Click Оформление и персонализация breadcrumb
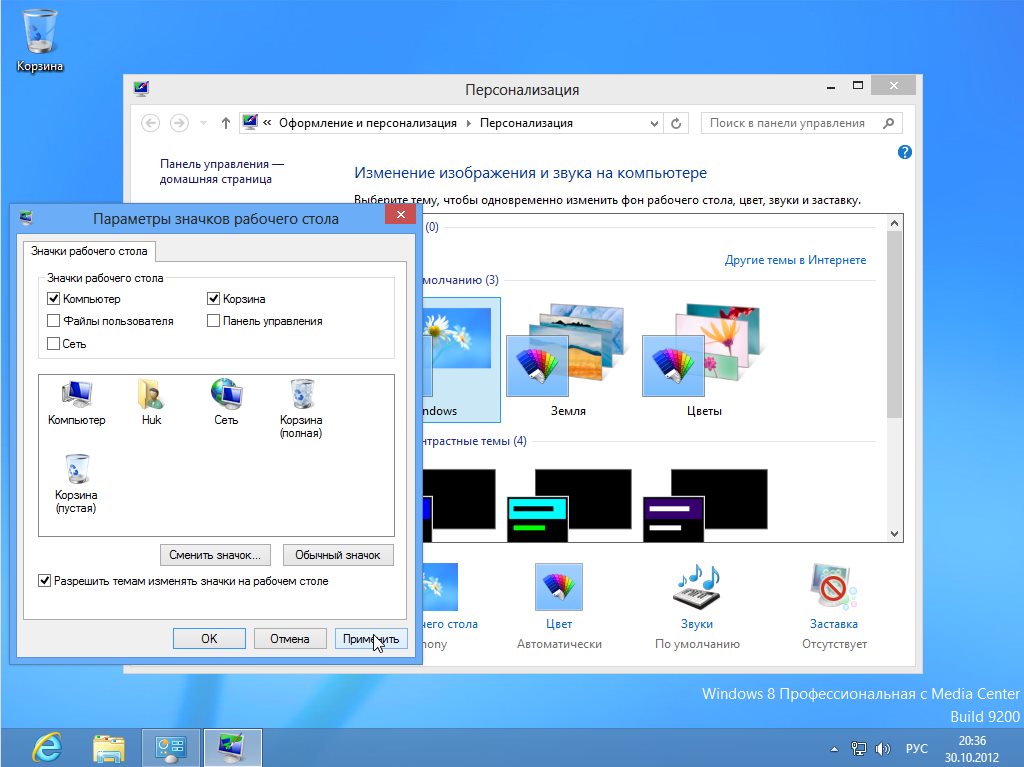Image resolution: width=1024 pixels, height=767 pixels. click(x=368, y=123)
